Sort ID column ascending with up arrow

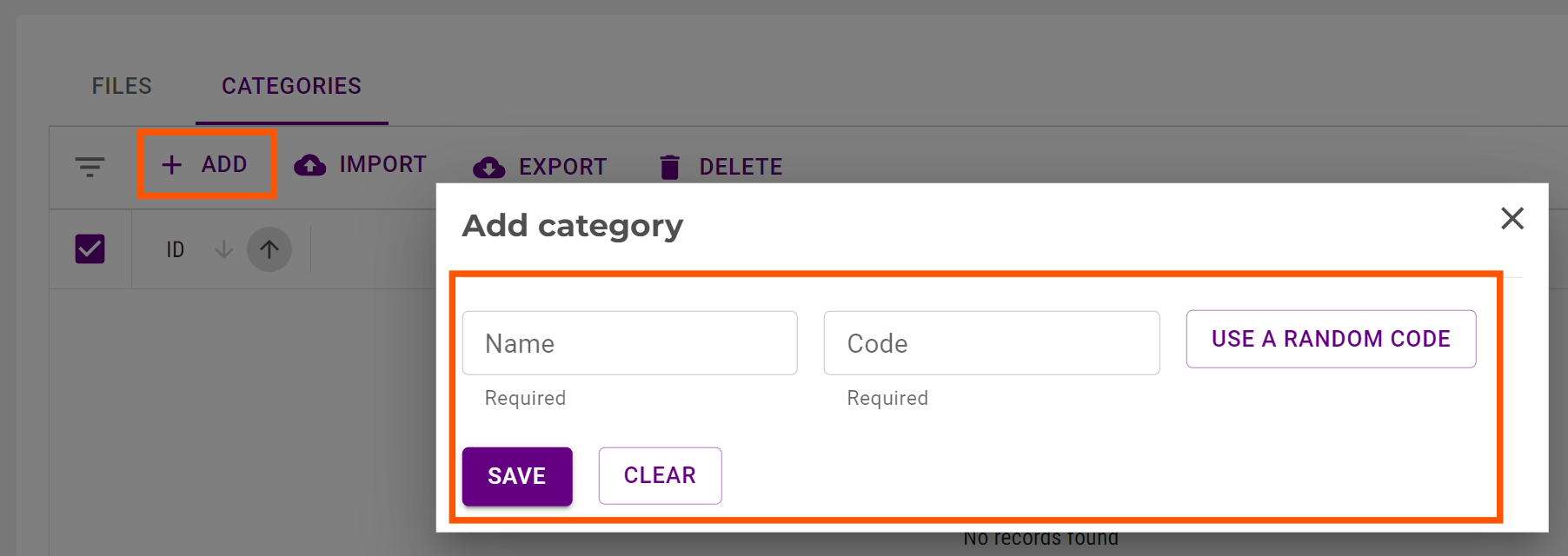click(269, 250)
